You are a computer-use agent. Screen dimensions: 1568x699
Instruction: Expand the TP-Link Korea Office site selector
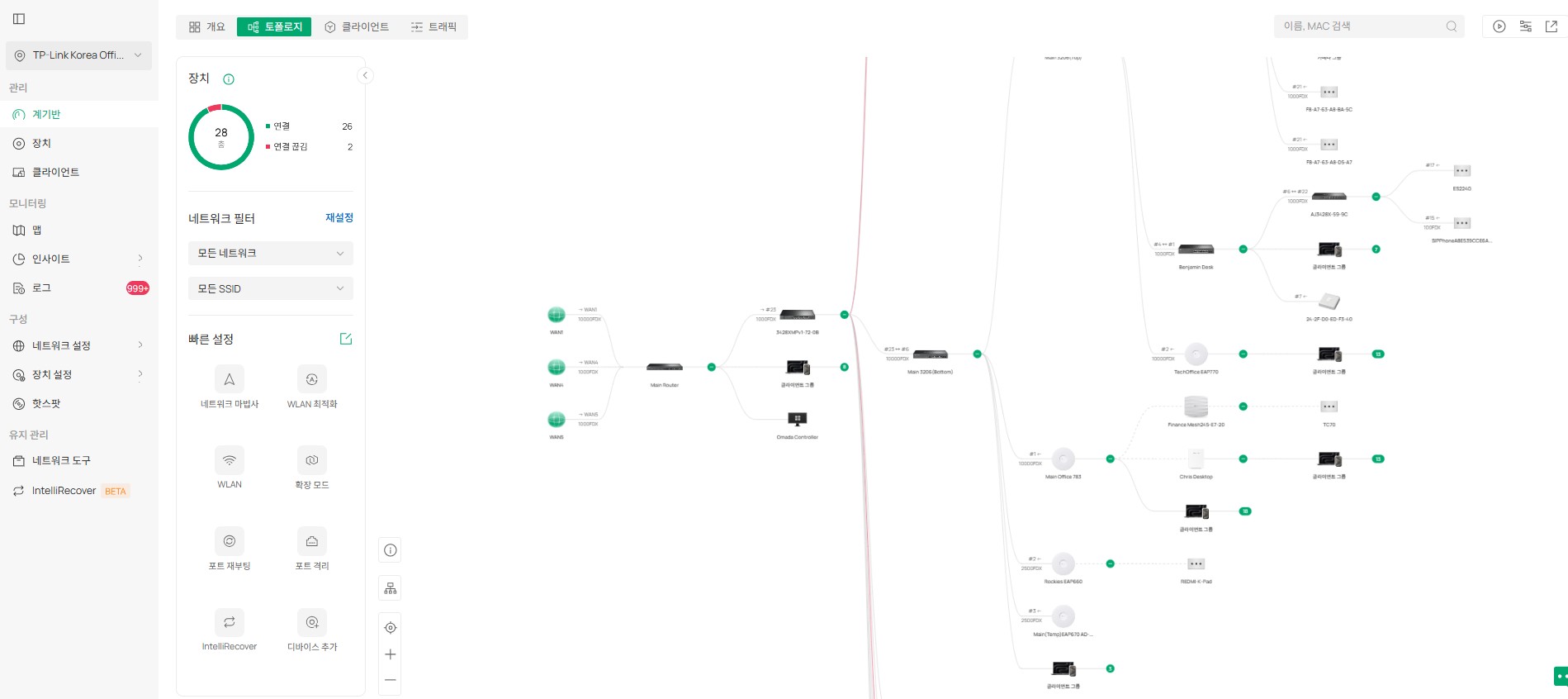78,55
